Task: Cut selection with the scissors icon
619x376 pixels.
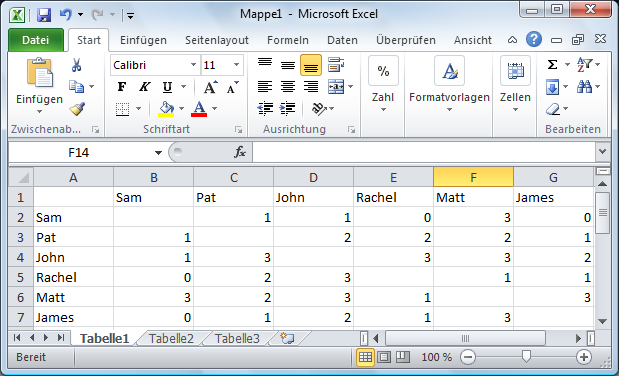Action: click(77, 65)
